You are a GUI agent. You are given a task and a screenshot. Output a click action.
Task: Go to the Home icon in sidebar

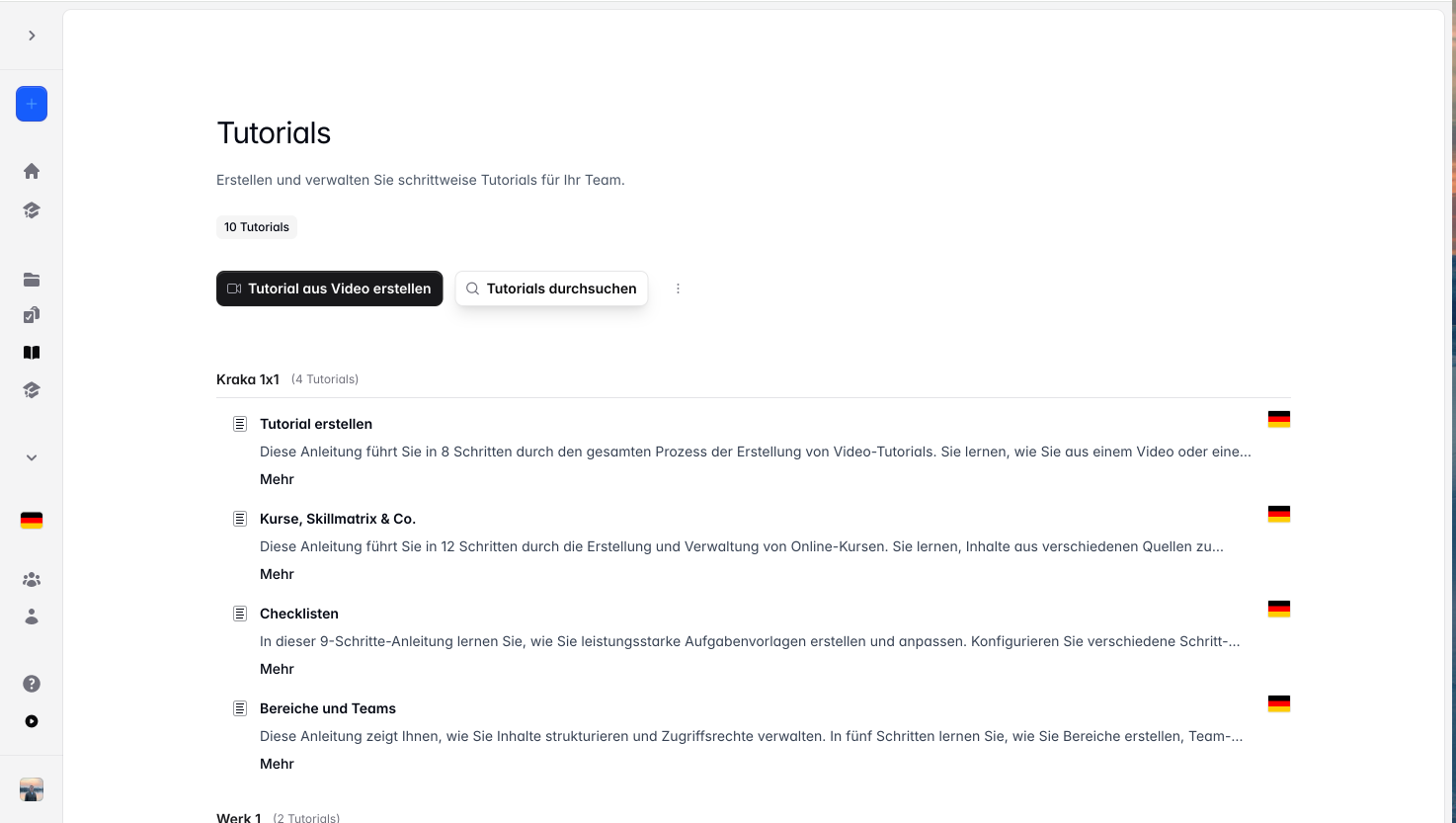(x=32, y=171)
